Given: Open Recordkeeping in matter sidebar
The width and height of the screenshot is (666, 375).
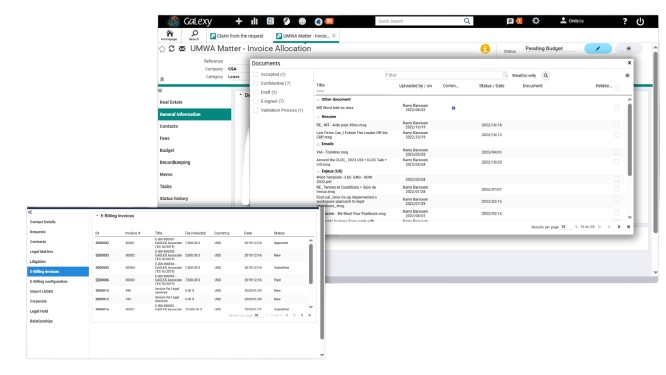Looking at the screenshot, I should coord(175,162).
